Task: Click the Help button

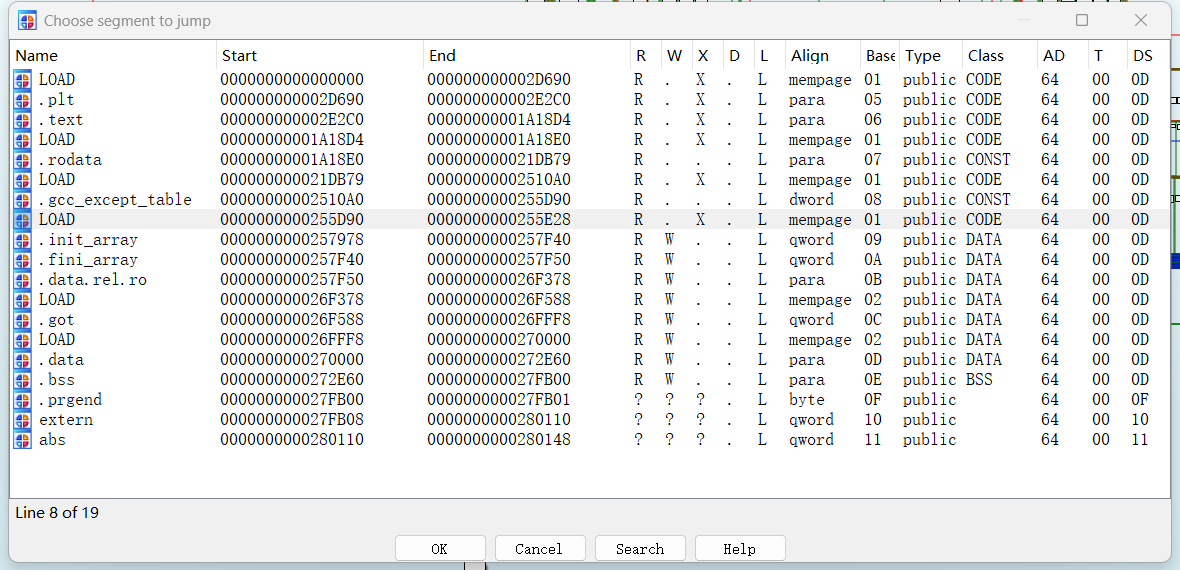Action: [x=740, y=549]
